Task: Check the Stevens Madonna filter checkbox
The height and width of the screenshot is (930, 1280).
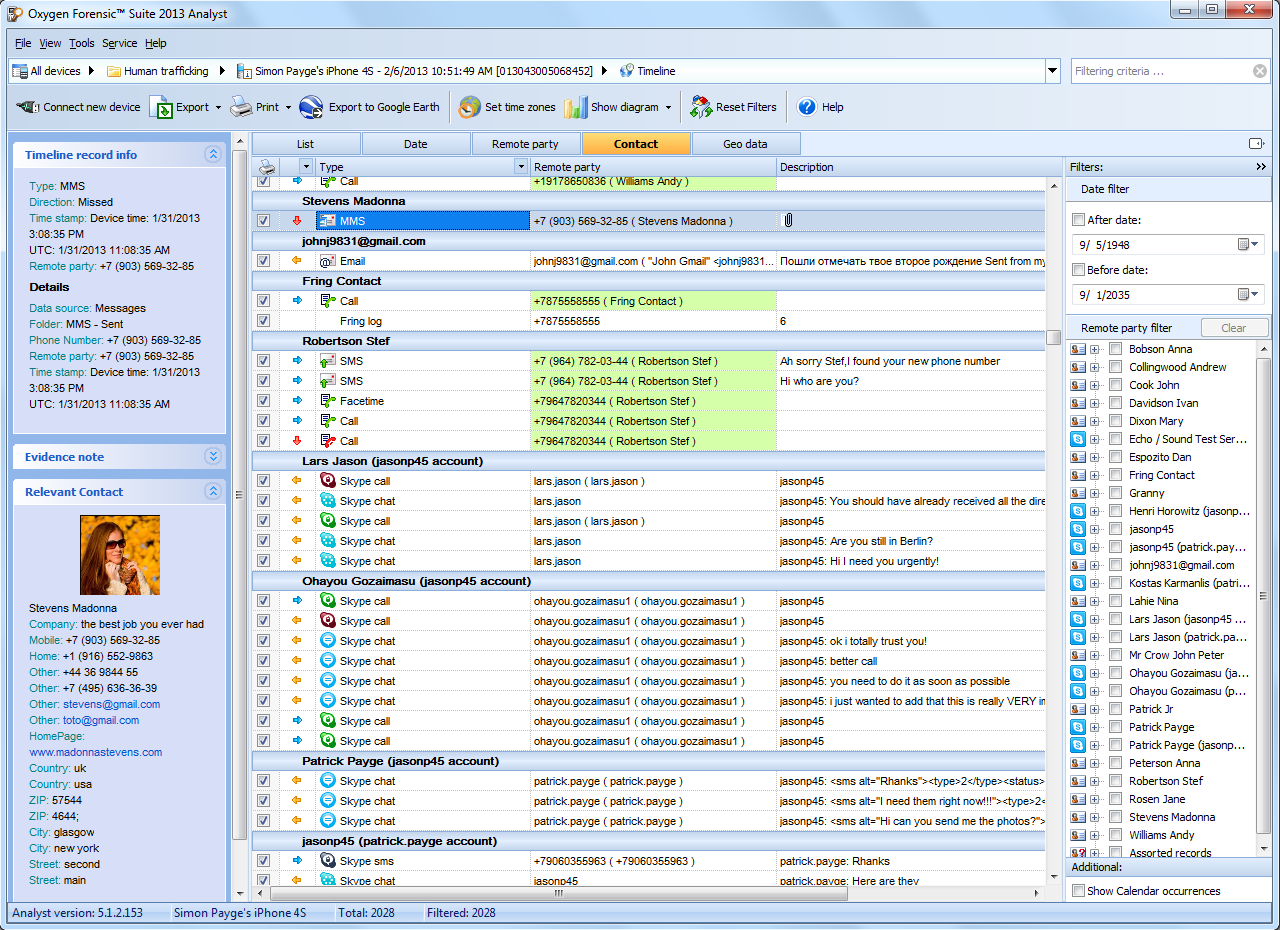Action: coord(1115,817)
